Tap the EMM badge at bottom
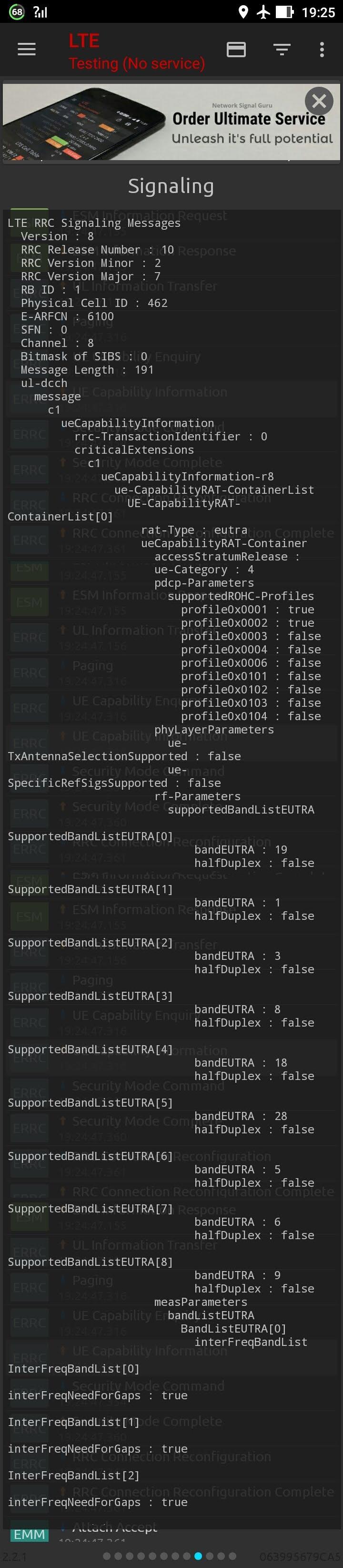The image size is (343, 1568). click(x=29, y=1534)
